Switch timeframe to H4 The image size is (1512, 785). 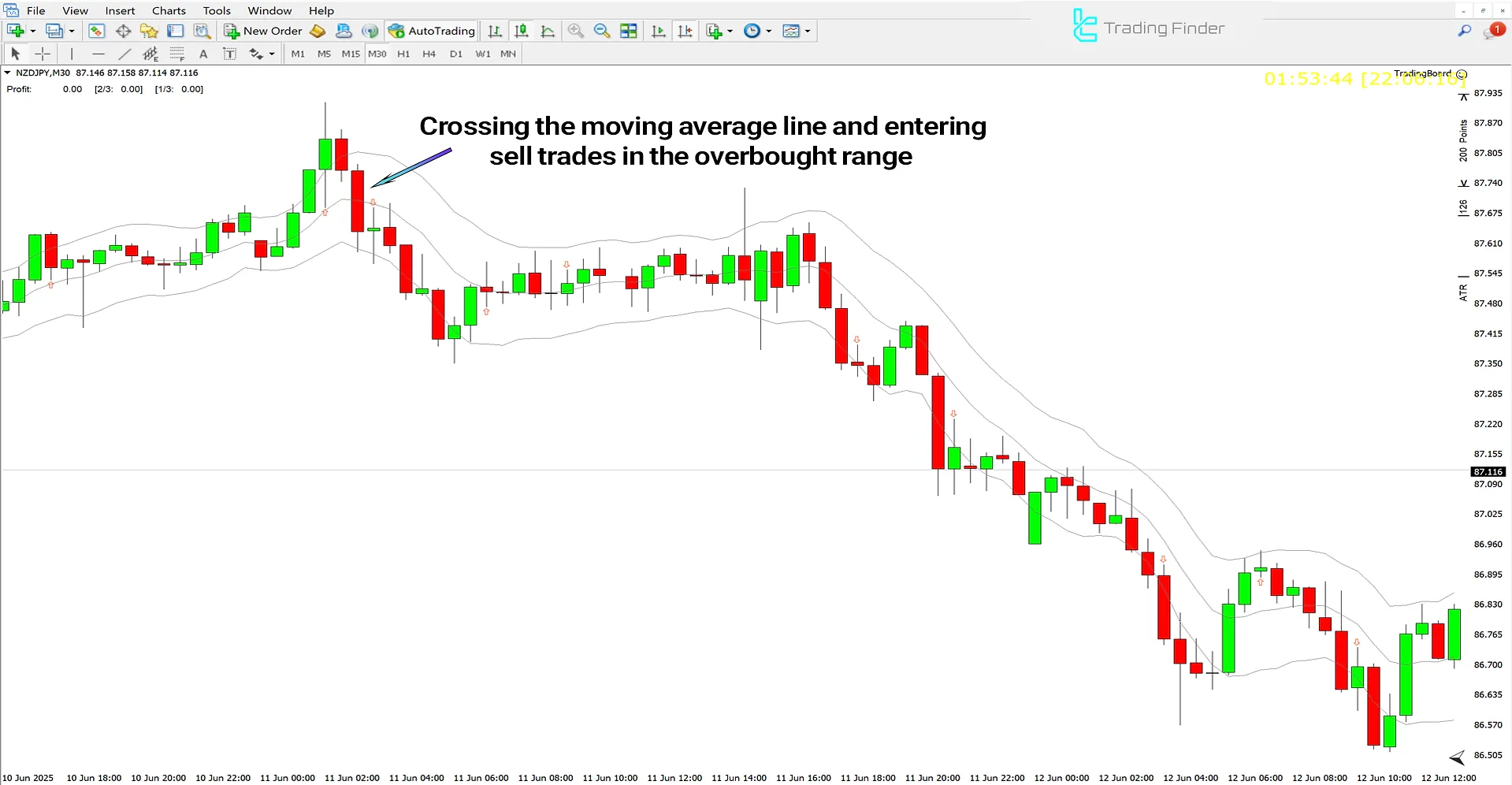coord(429,54)
